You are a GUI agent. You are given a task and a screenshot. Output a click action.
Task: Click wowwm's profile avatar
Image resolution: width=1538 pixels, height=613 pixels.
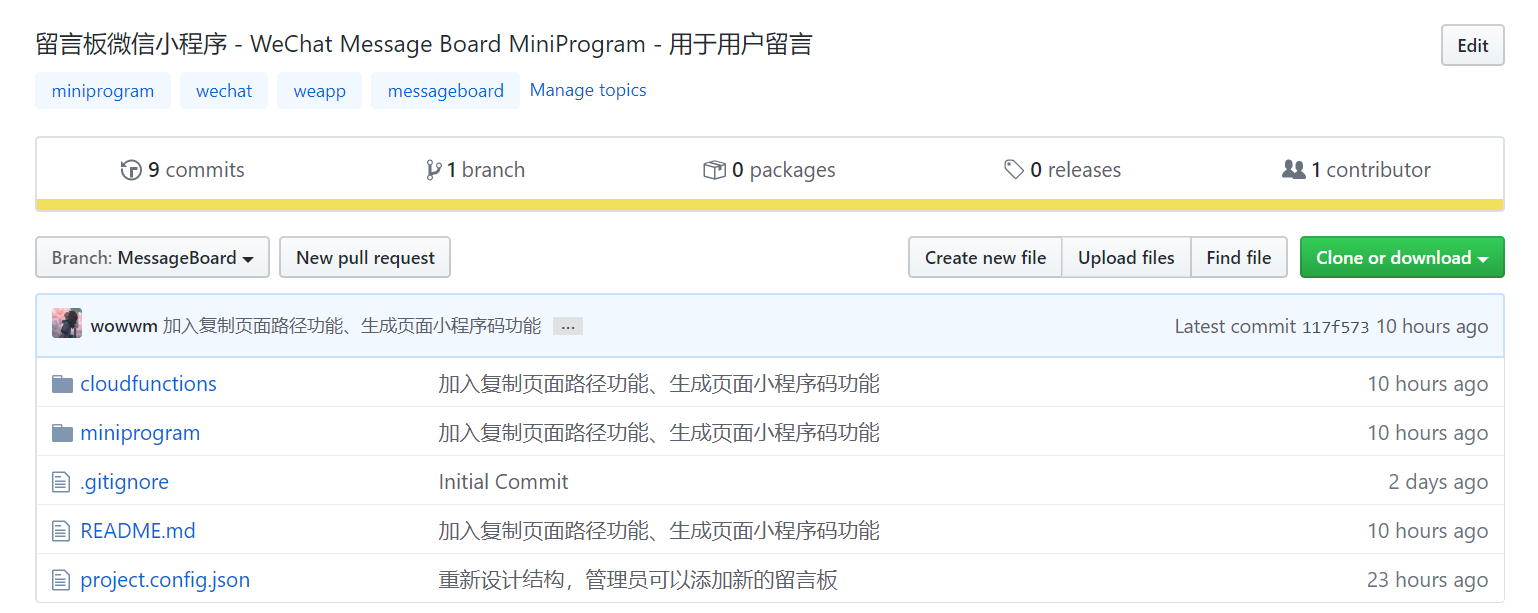pyautogui.click(x=66, y=323)
